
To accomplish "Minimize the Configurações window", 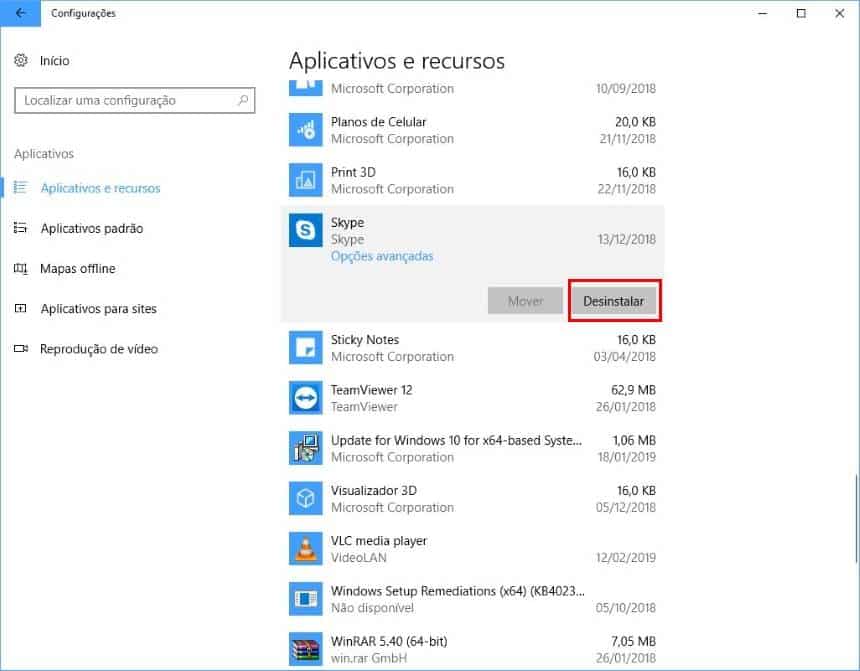I will pyautogui.click(x=762, y=13).
